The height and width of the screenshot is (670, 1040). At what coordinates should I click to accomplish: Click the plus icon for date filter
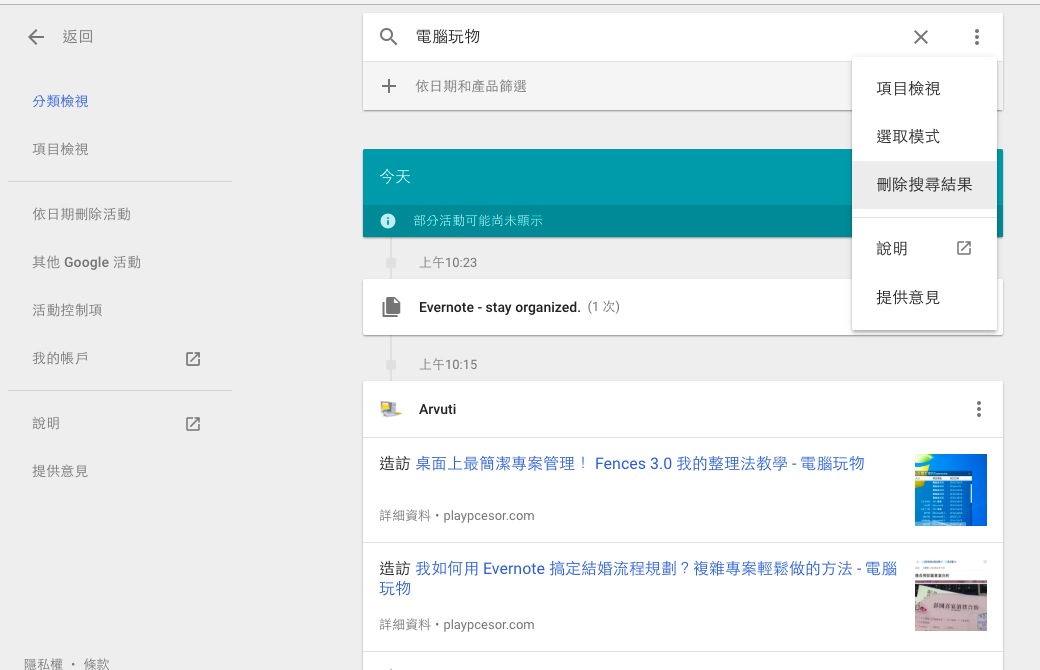[x=389, y=86]
